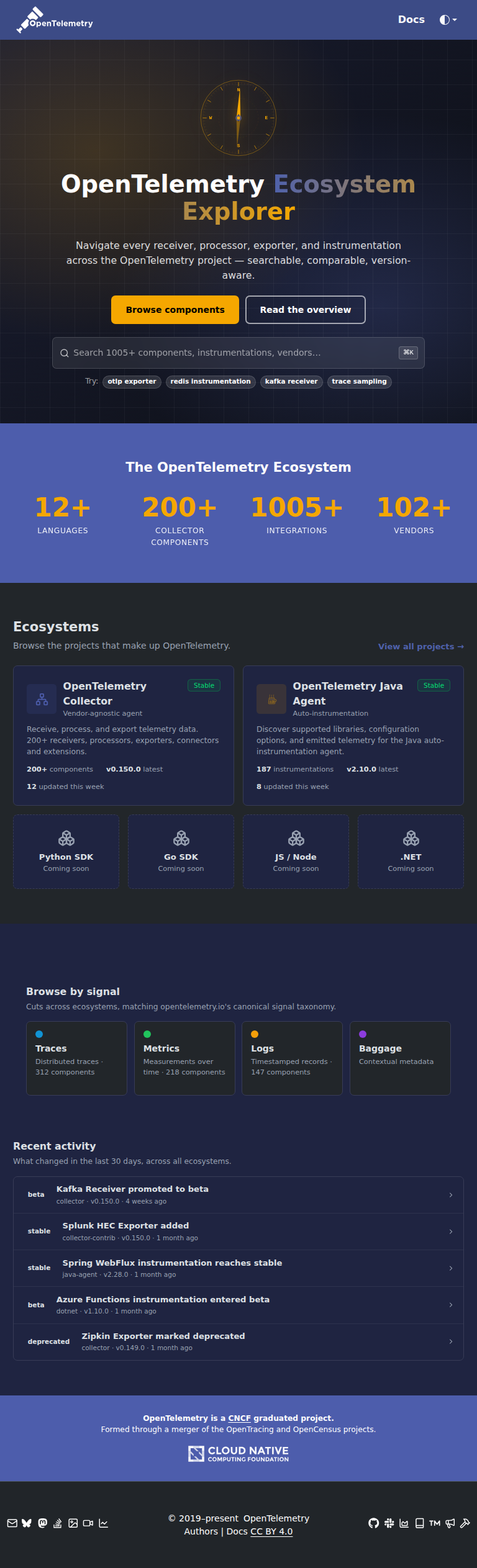Click the megaphone footer icon
477x1568 pixels.
coord(450,1523)
